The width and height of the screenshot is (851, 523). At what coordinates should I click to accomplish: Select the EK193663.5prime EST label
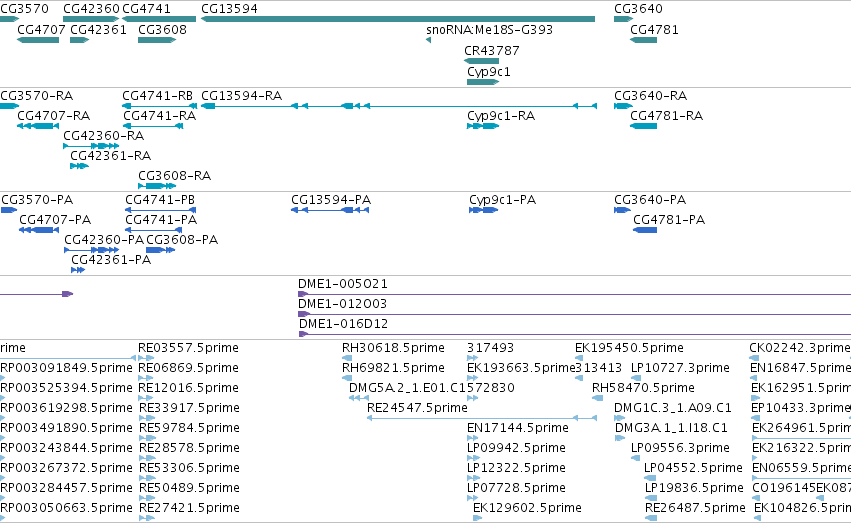pos(520,368)
